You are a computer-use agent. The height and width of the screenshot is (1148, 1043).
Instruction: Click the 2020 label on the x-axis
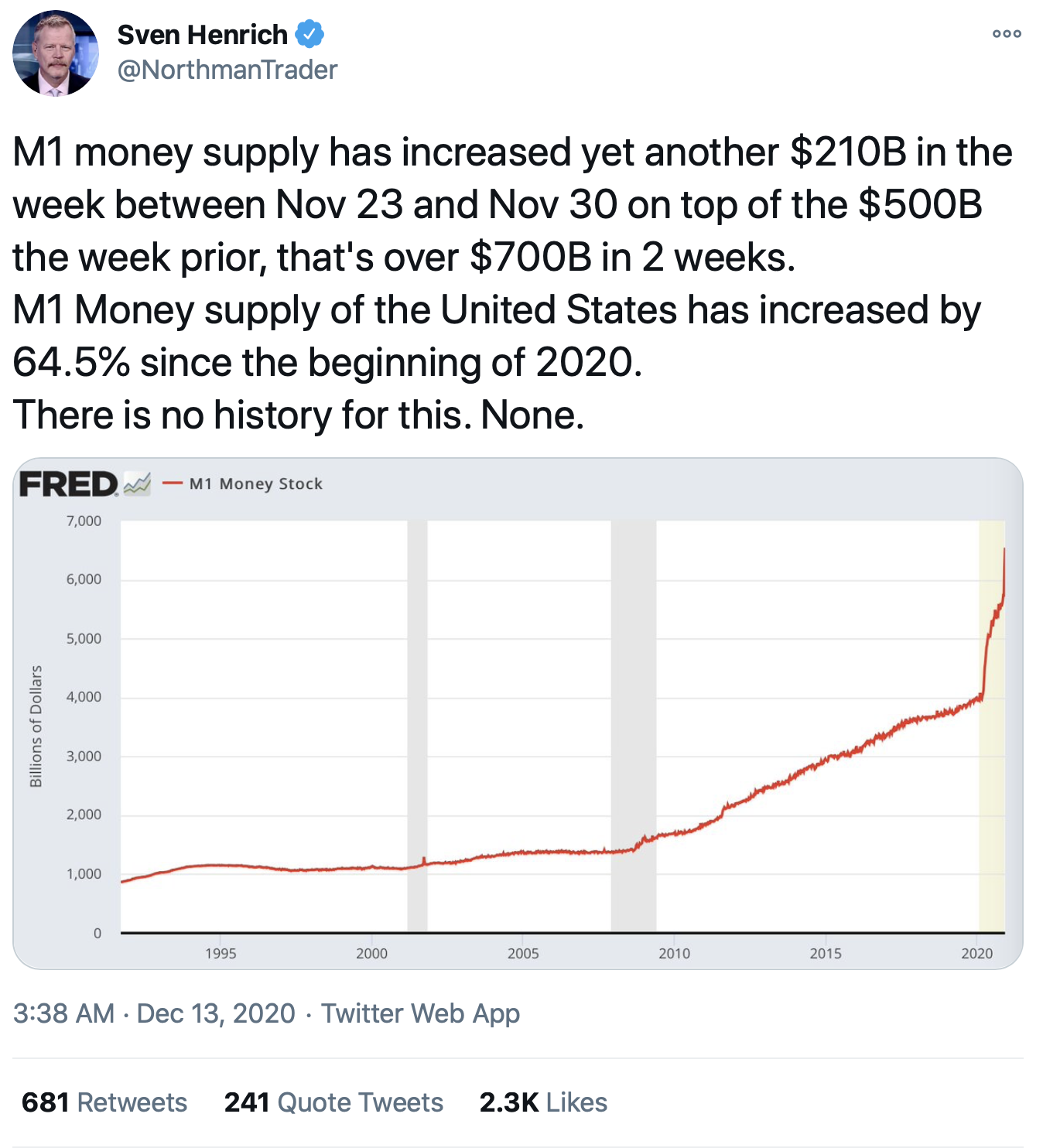click(x=976, y=954)
